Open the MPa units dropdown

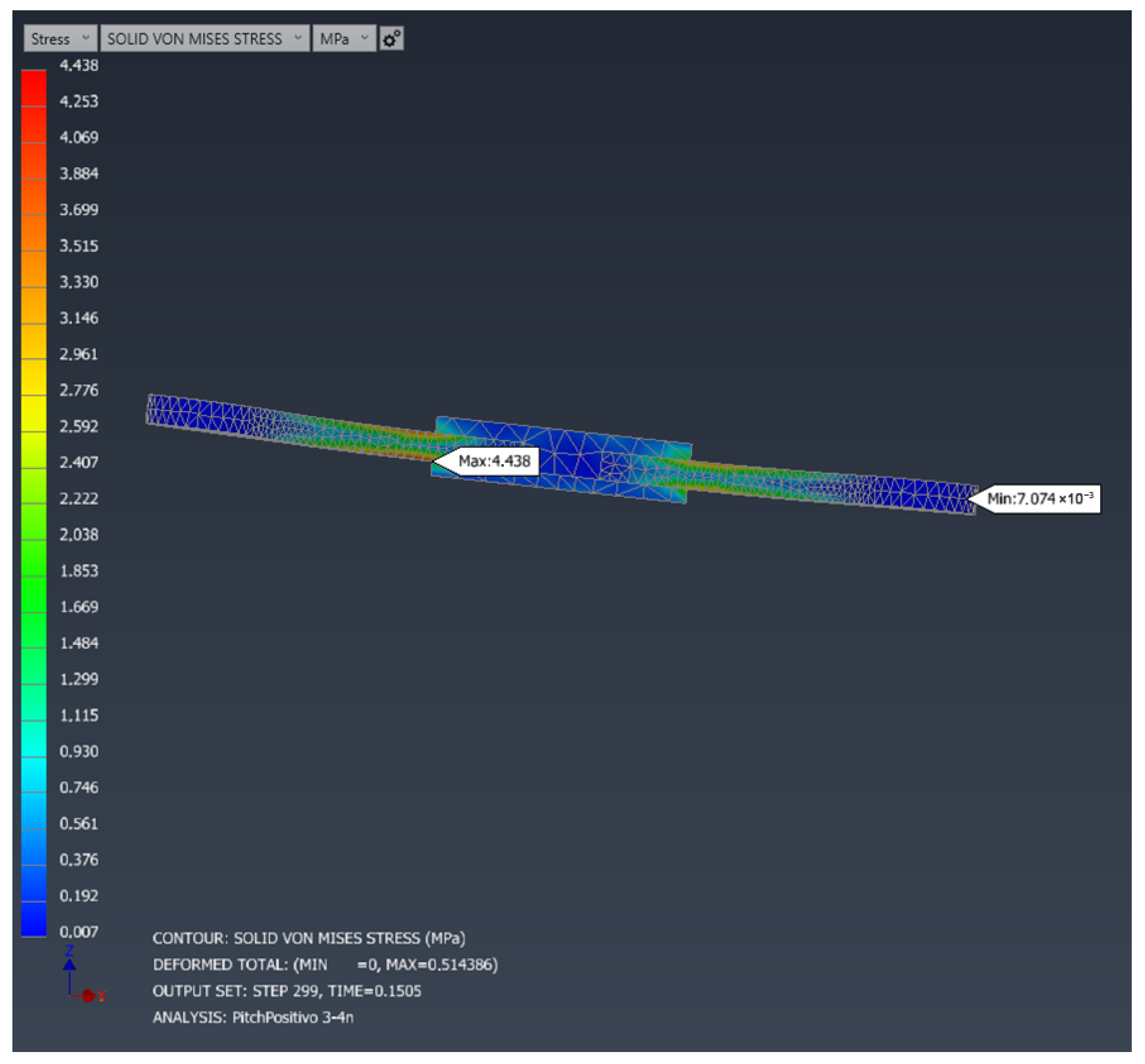[x=343, y=38]
